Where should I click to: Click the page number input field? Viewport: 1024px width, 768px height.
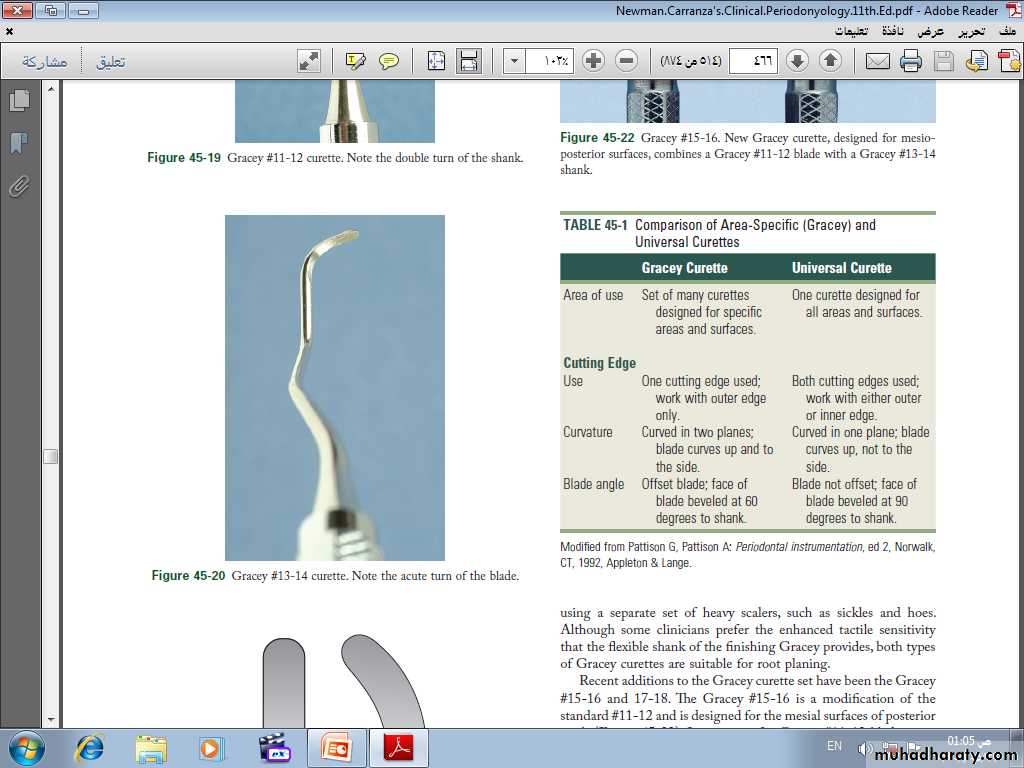click(753, 61)
